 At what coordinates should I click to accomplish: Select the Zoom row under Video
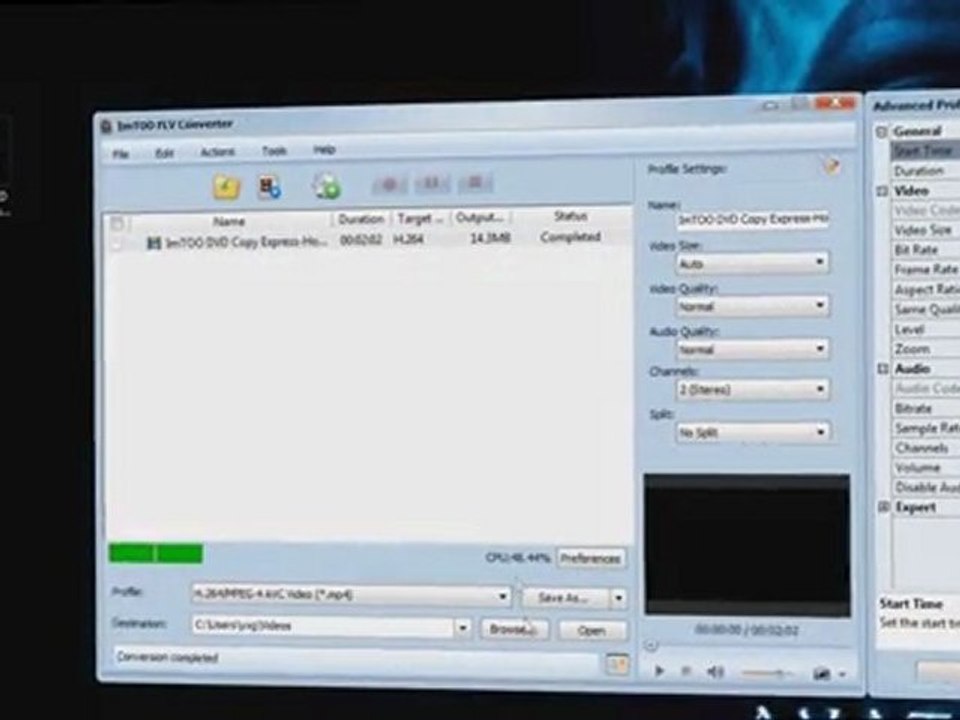(925, 349)
